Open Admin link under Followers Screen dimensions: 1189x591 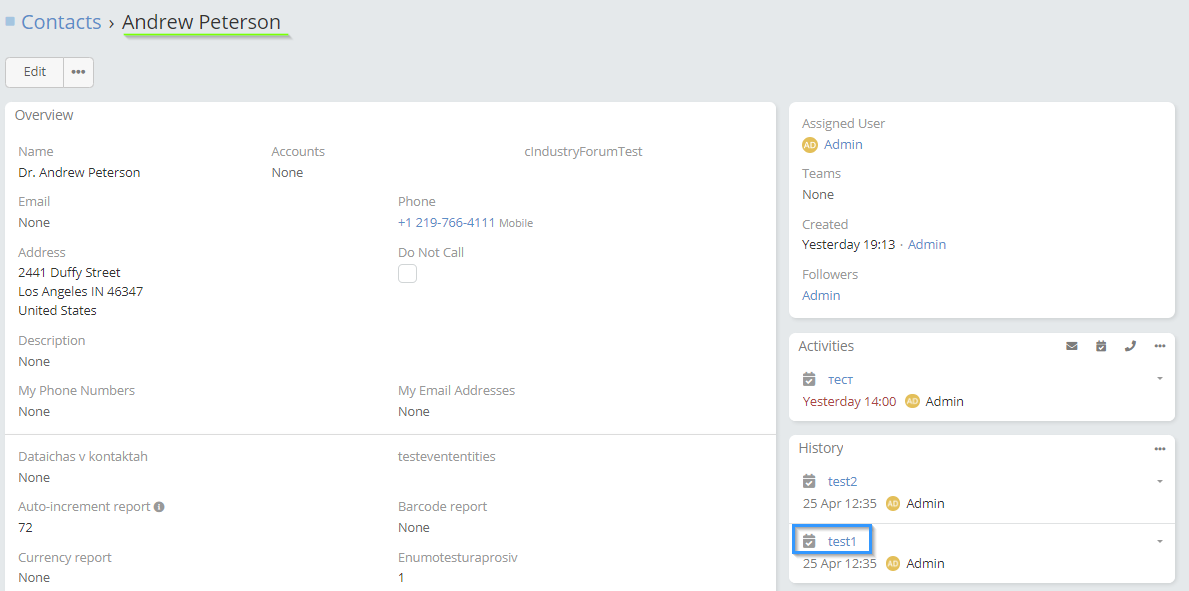(821, 296)
